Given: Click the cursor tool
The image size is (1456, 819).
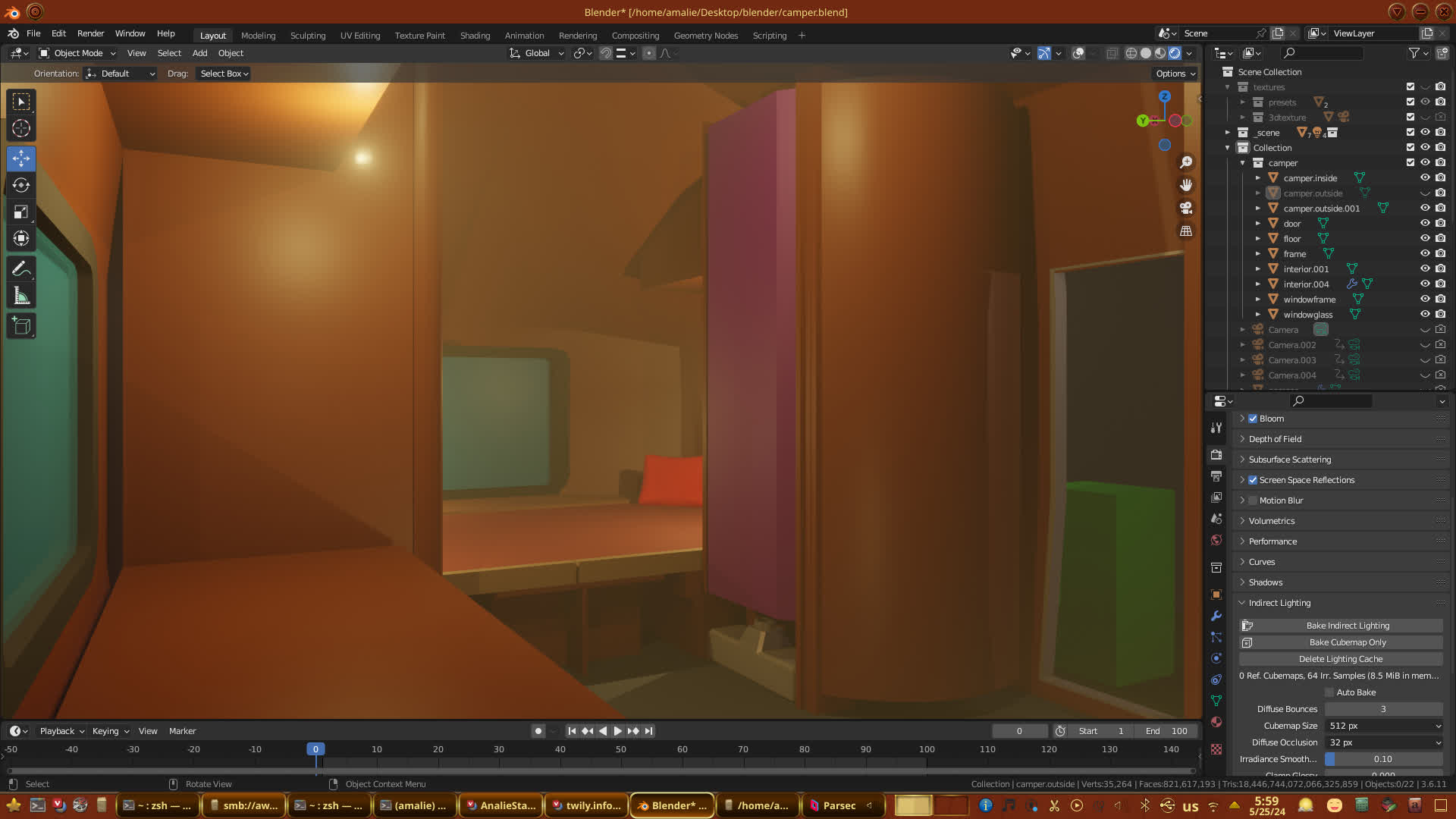Looking at the screenshot, I should pyautogui.click(x=21, y=128).
